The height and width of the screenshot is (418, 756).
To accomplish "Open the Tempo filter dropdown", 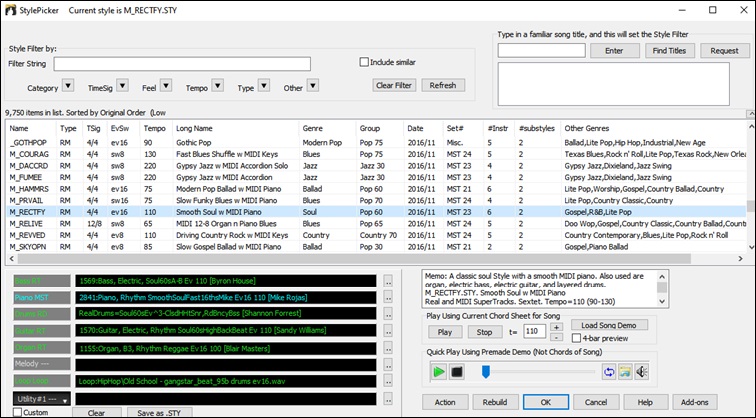I will pos(217,86).
